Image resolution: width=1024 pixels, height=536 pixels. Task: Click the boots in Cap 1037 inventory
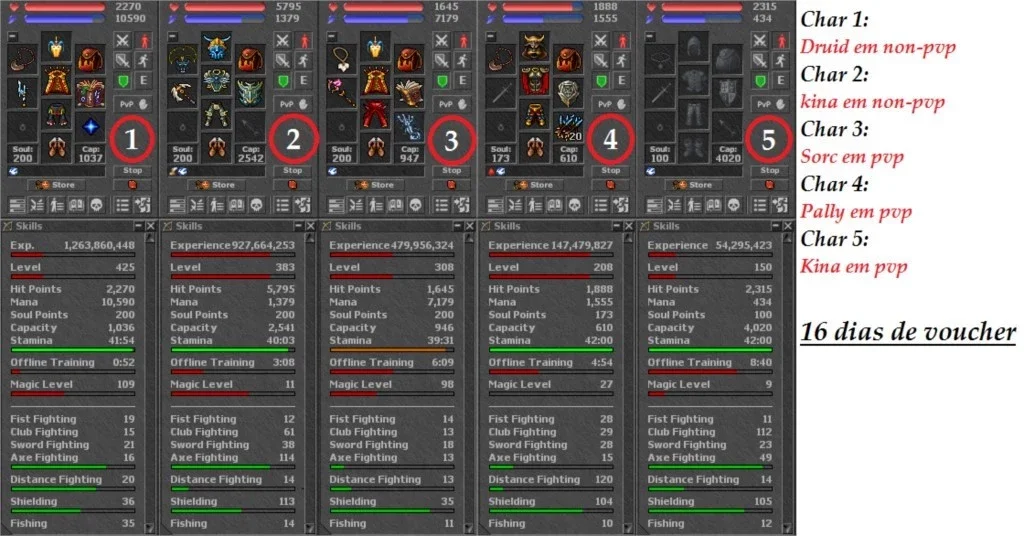point(57,149)
